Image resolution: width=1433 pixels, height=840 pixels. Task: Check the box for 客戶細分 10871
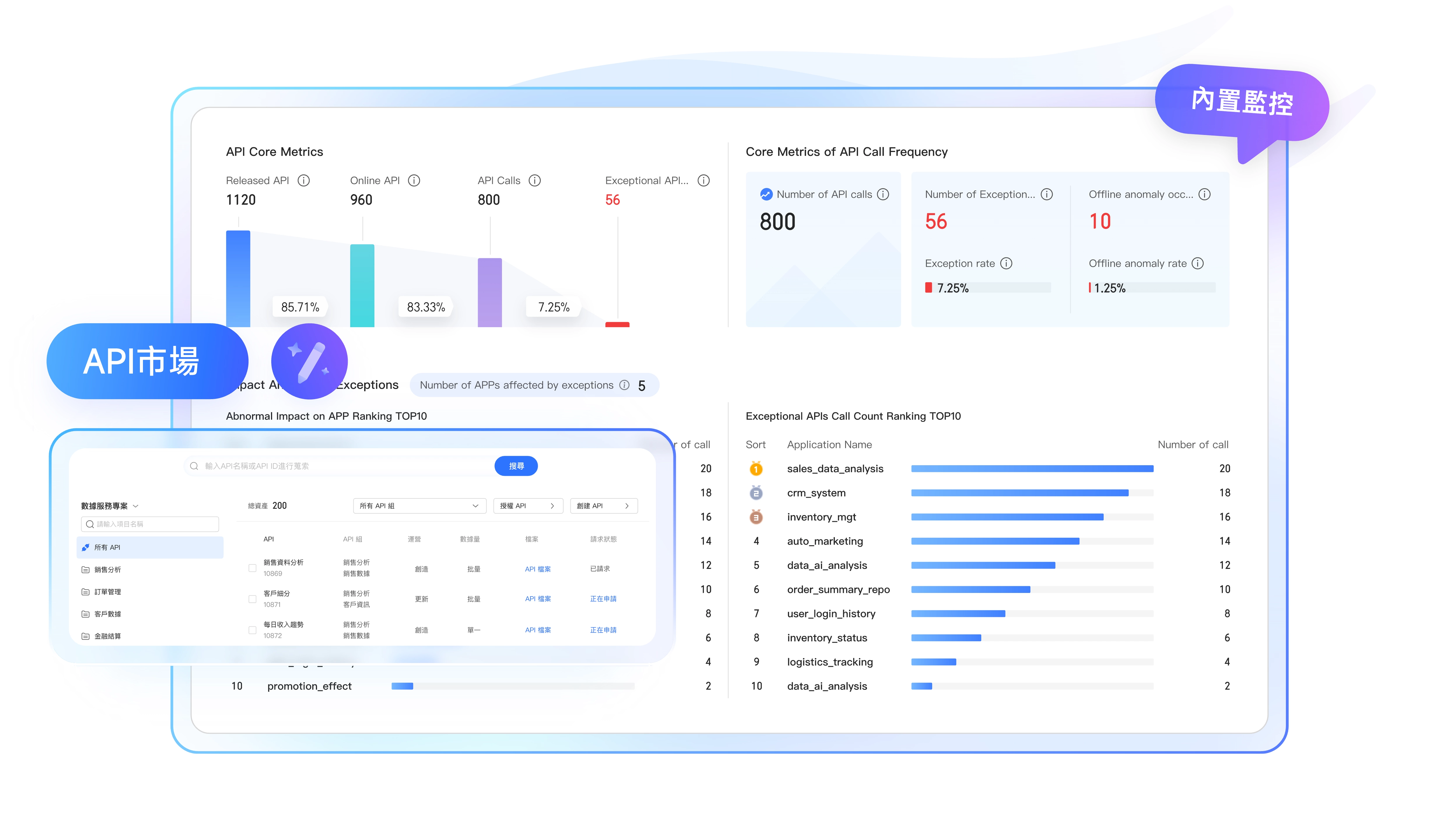(x=252, y=599)
